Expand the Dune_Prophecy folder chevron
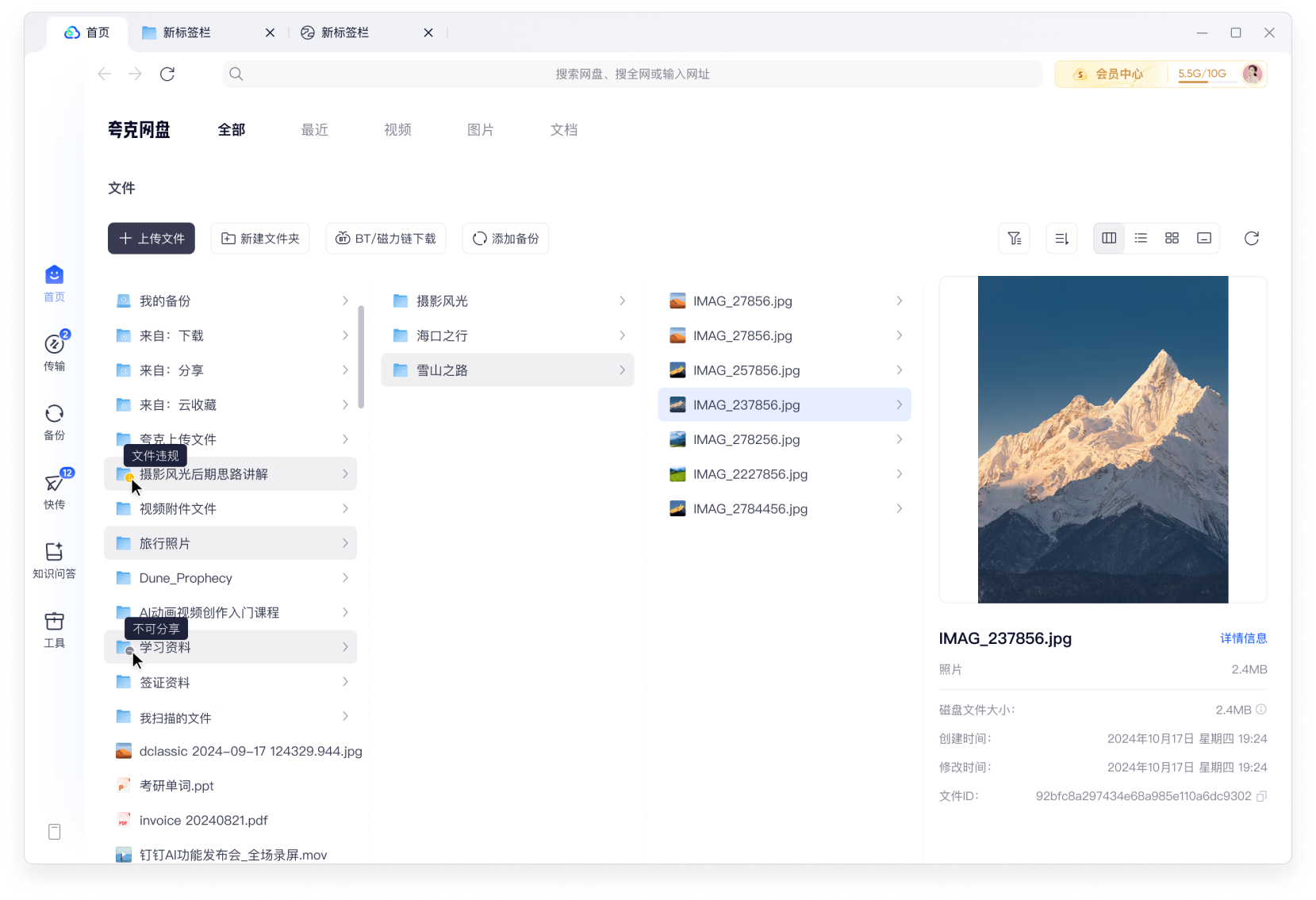The image size is (1316, 900). 345,578
